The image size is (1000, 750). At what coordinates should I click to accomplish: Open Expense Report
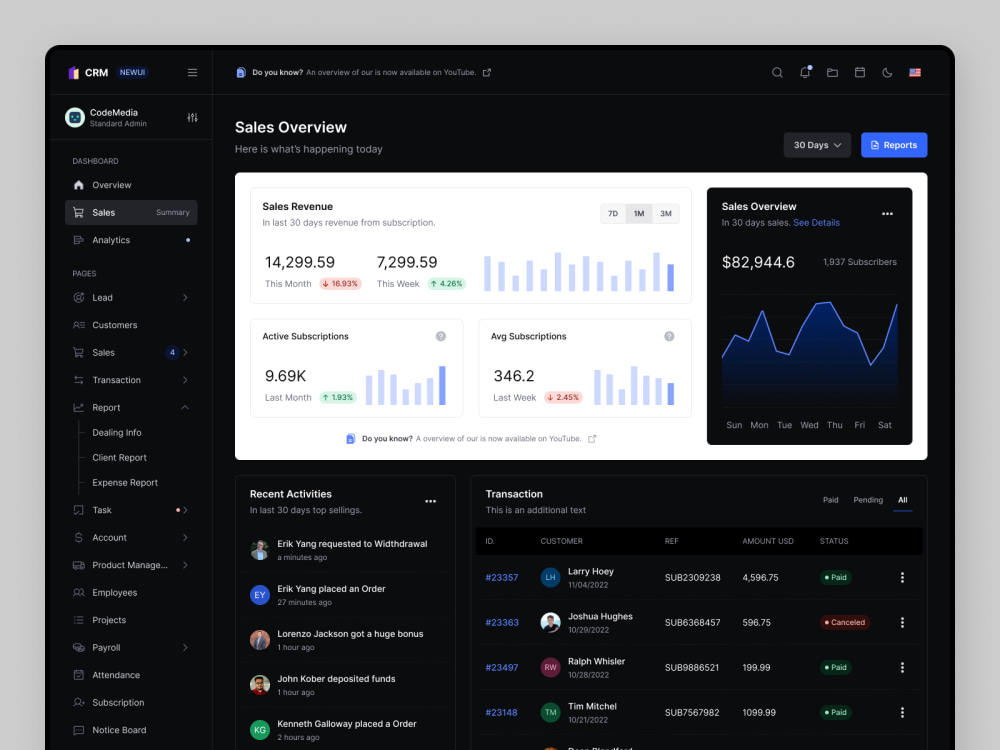click(x=125, y=482)
